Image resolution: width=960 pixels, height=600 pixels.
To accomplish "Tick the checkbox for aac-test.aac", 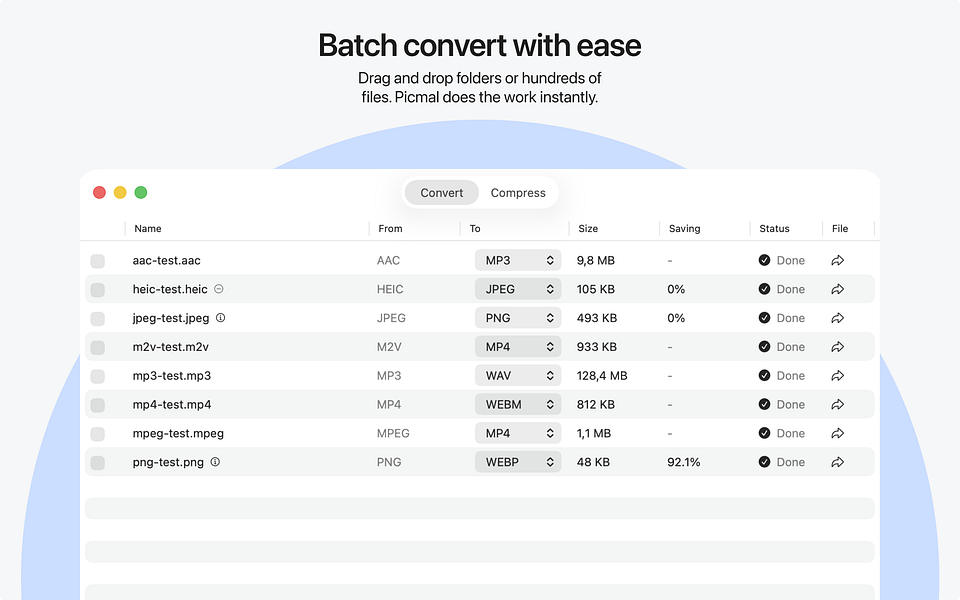I will tap(98, 261).
